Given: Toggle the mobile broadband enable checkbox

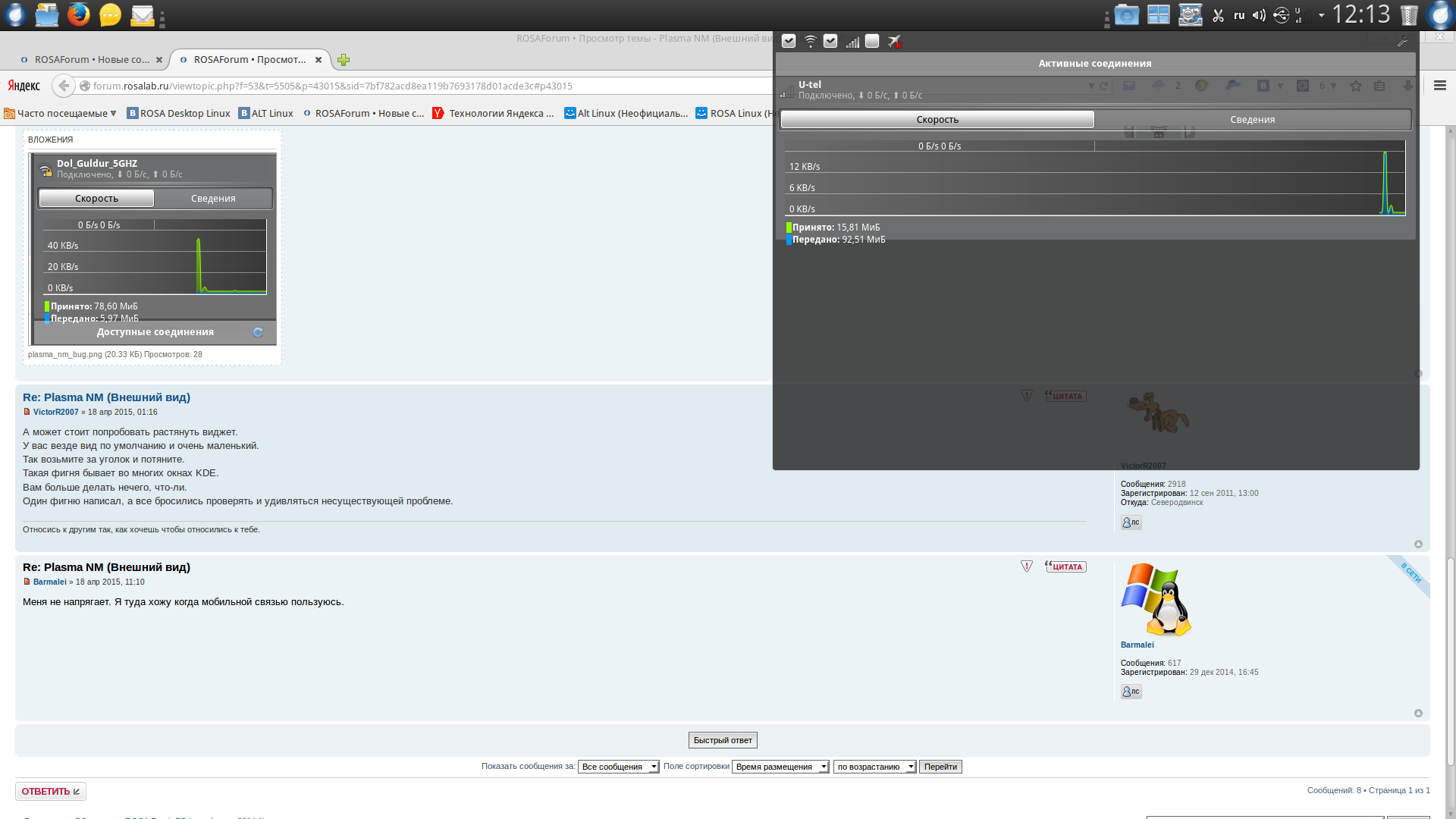Looking at the screenshot, I should click(x=830, y=41).
